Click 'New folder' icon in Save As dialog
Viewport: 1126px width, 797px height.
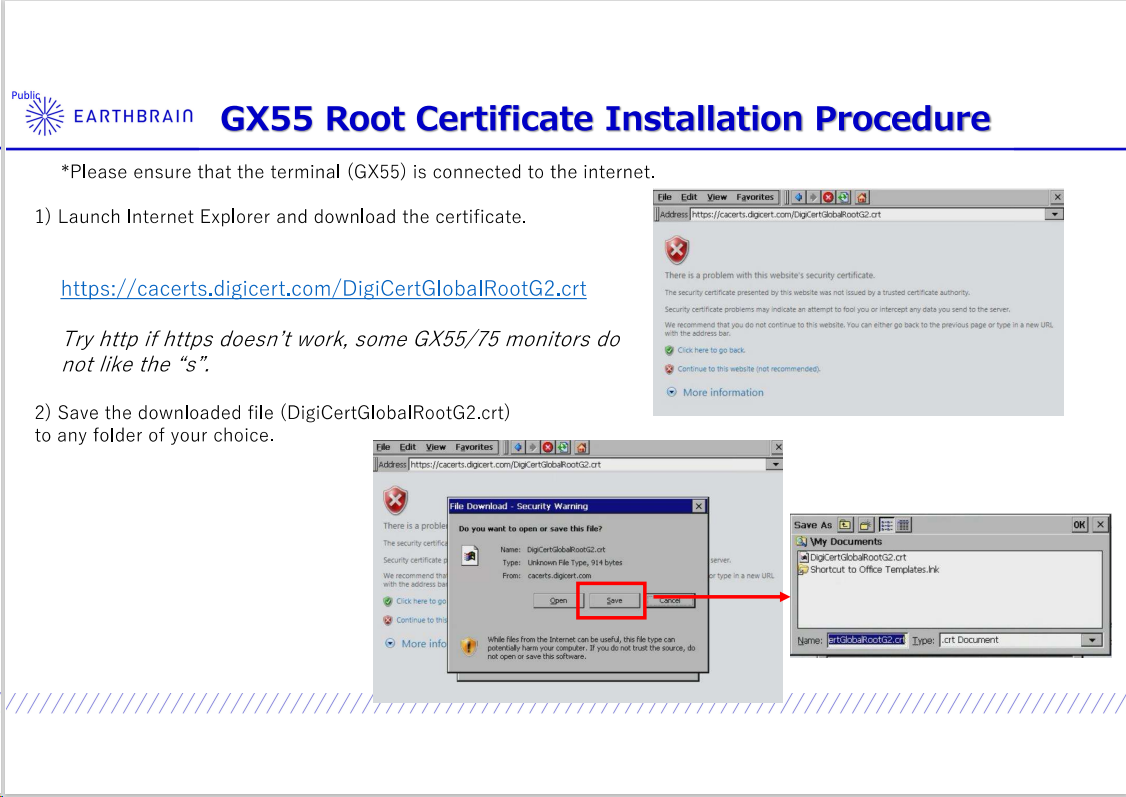coord(865,525)
